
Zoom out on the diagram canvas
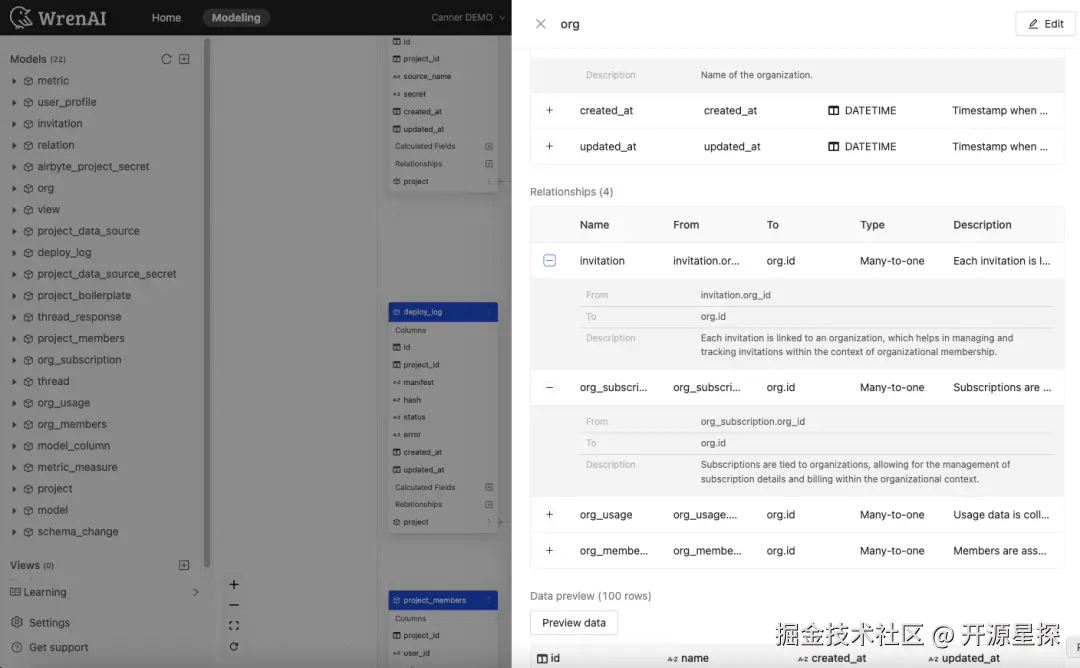[234, 605]
